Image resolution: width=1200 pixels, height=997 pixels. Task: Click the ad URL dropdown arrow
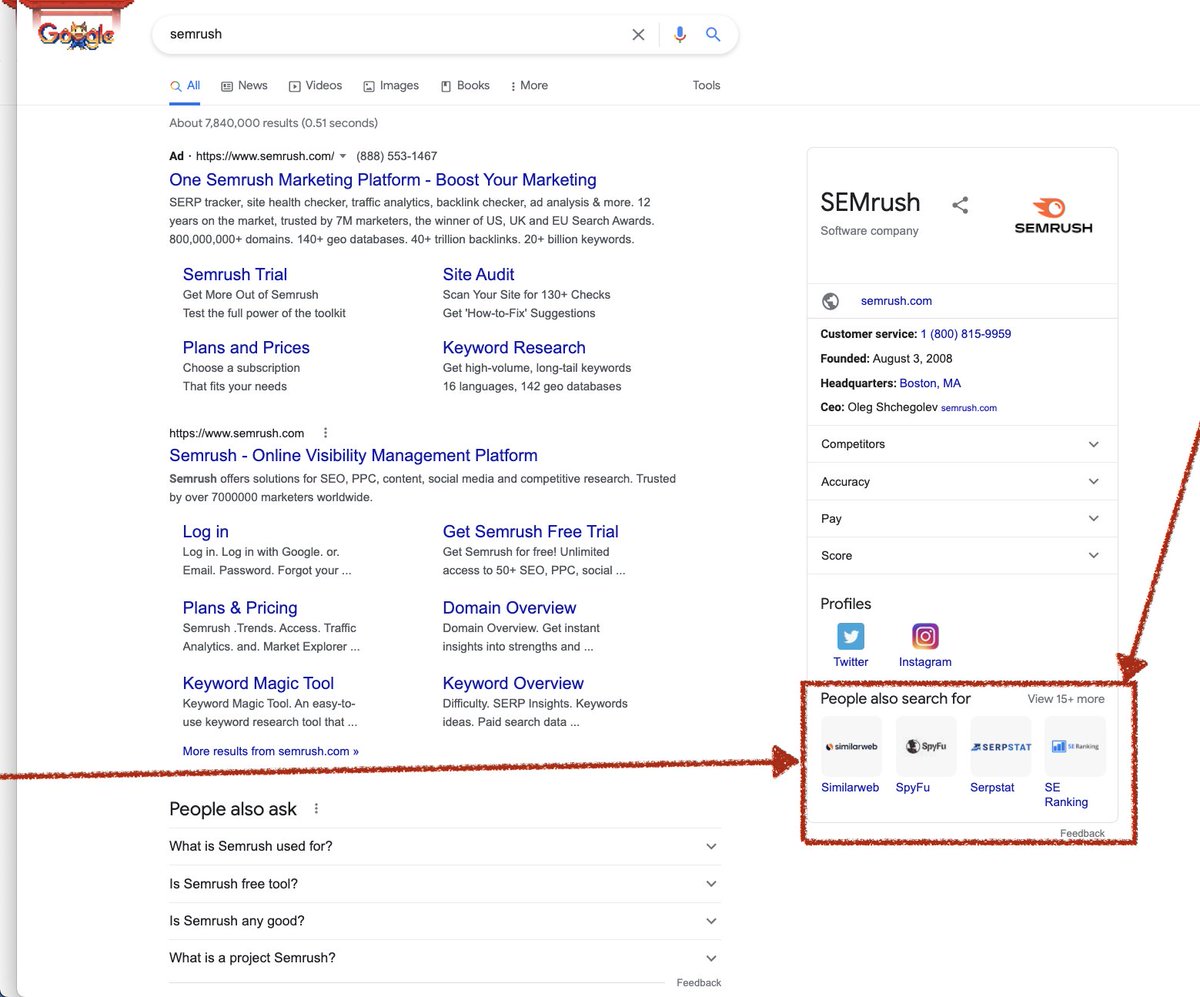click(343, 156)
